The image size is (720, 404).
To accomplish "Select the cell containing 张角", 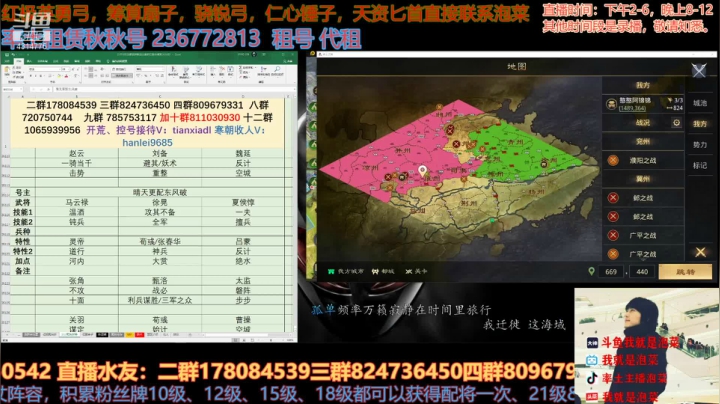I will (77, 281).
